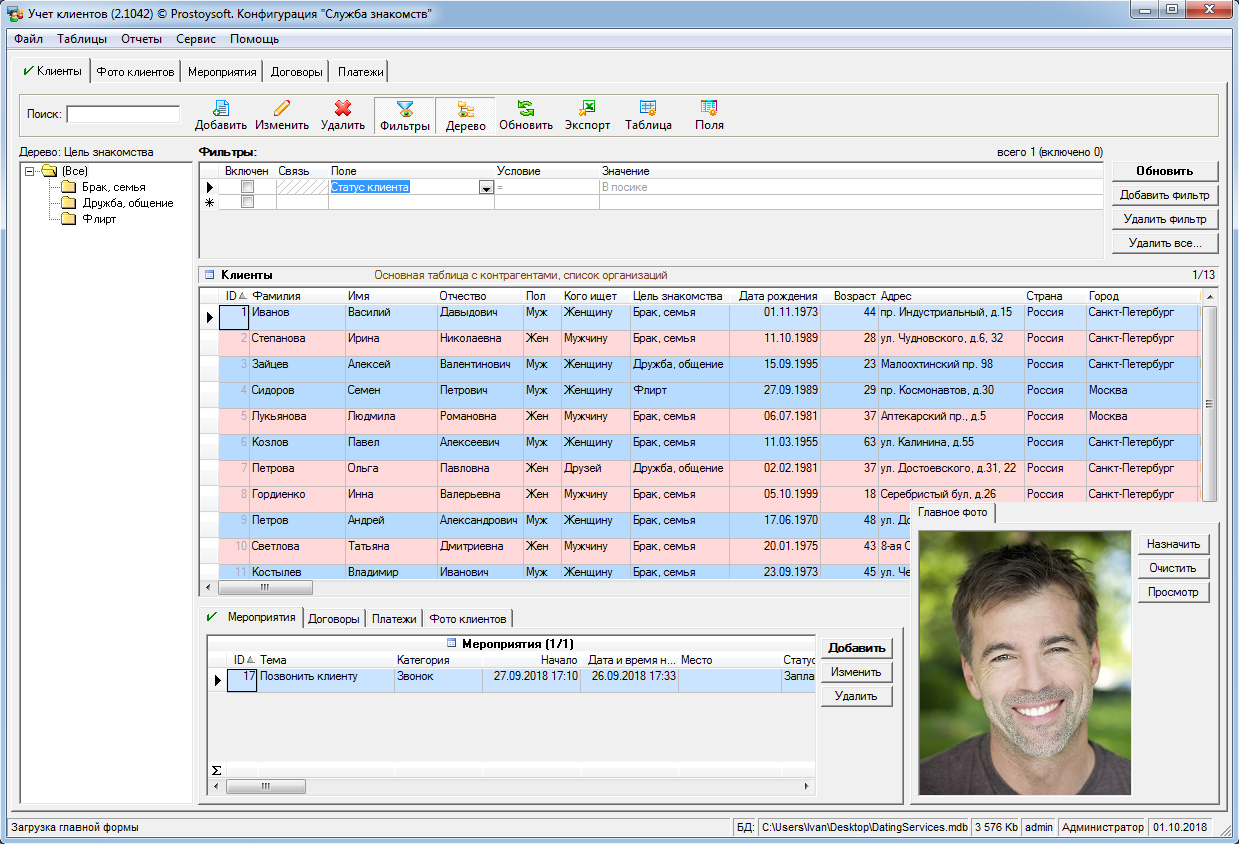Sort clients by the Фамилия column header
The image size is (1239, 844).
tap(276, 296)
